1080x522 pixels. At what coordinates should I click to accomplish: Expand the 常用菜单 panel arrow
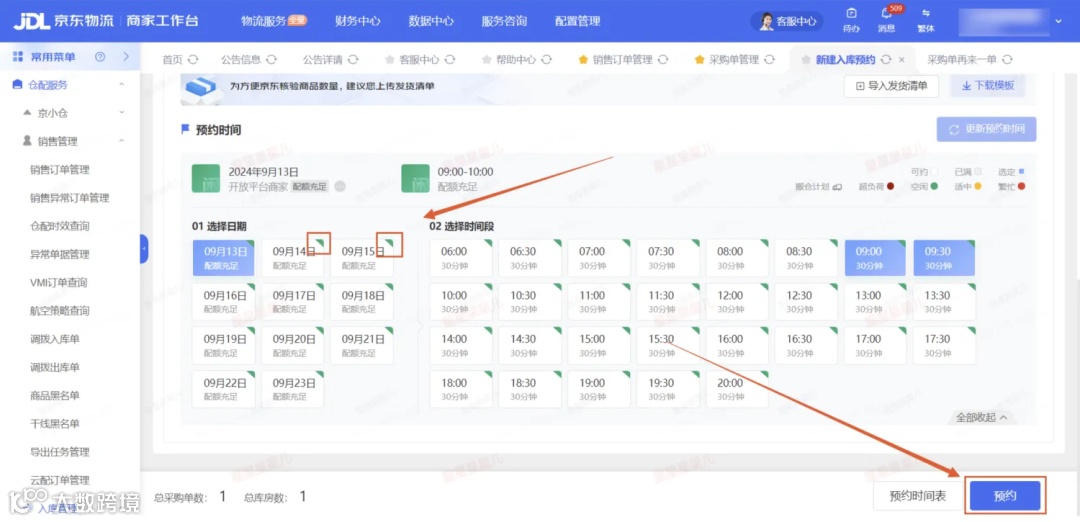tap(126, 56)
